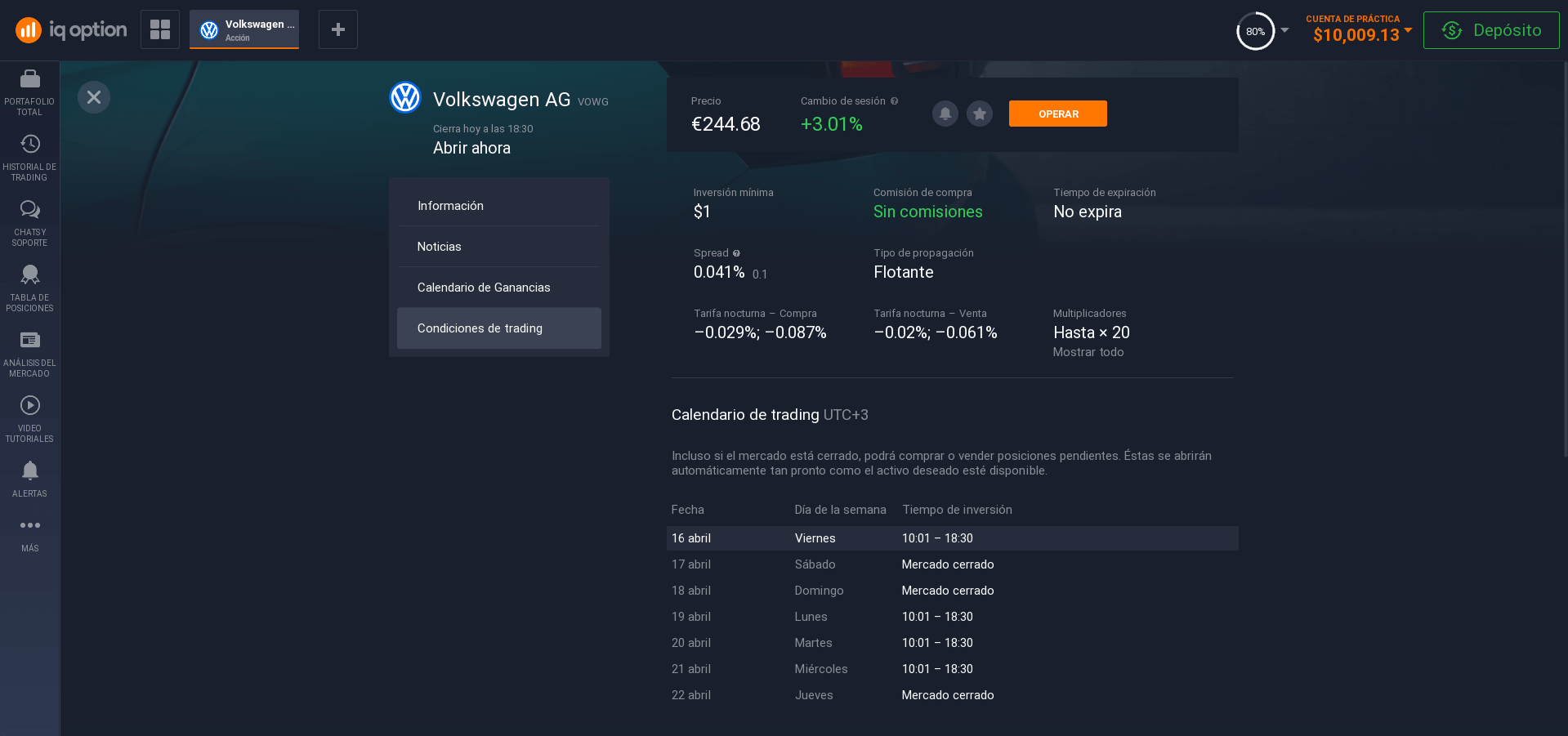The width and height of the screenshot is (1568, 736).
Task: Select the Información tab
Action: pyautogui.click(x=499, y=206)
